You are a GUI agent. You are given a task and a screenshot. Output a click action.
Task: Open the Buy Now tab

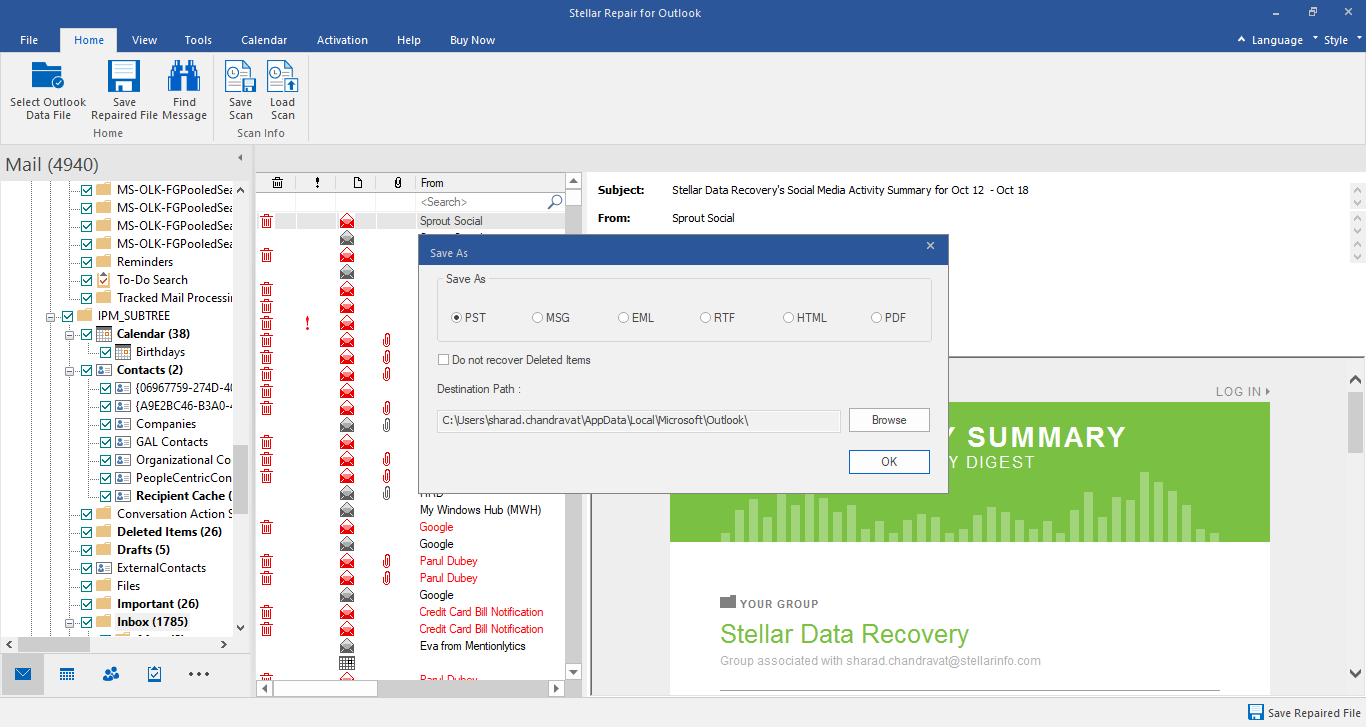click(473, 40)
